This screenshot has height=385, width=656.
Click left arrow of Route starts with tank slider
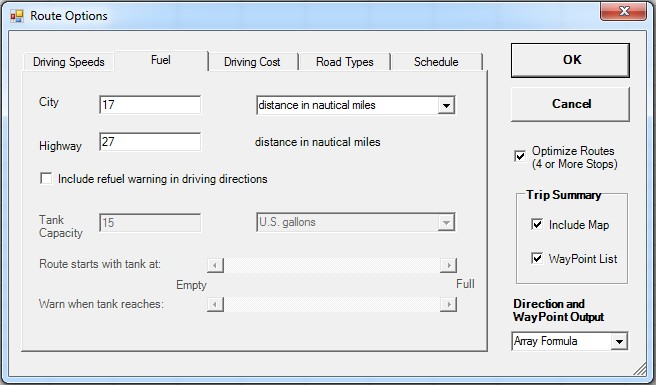(x=215, y=265)
